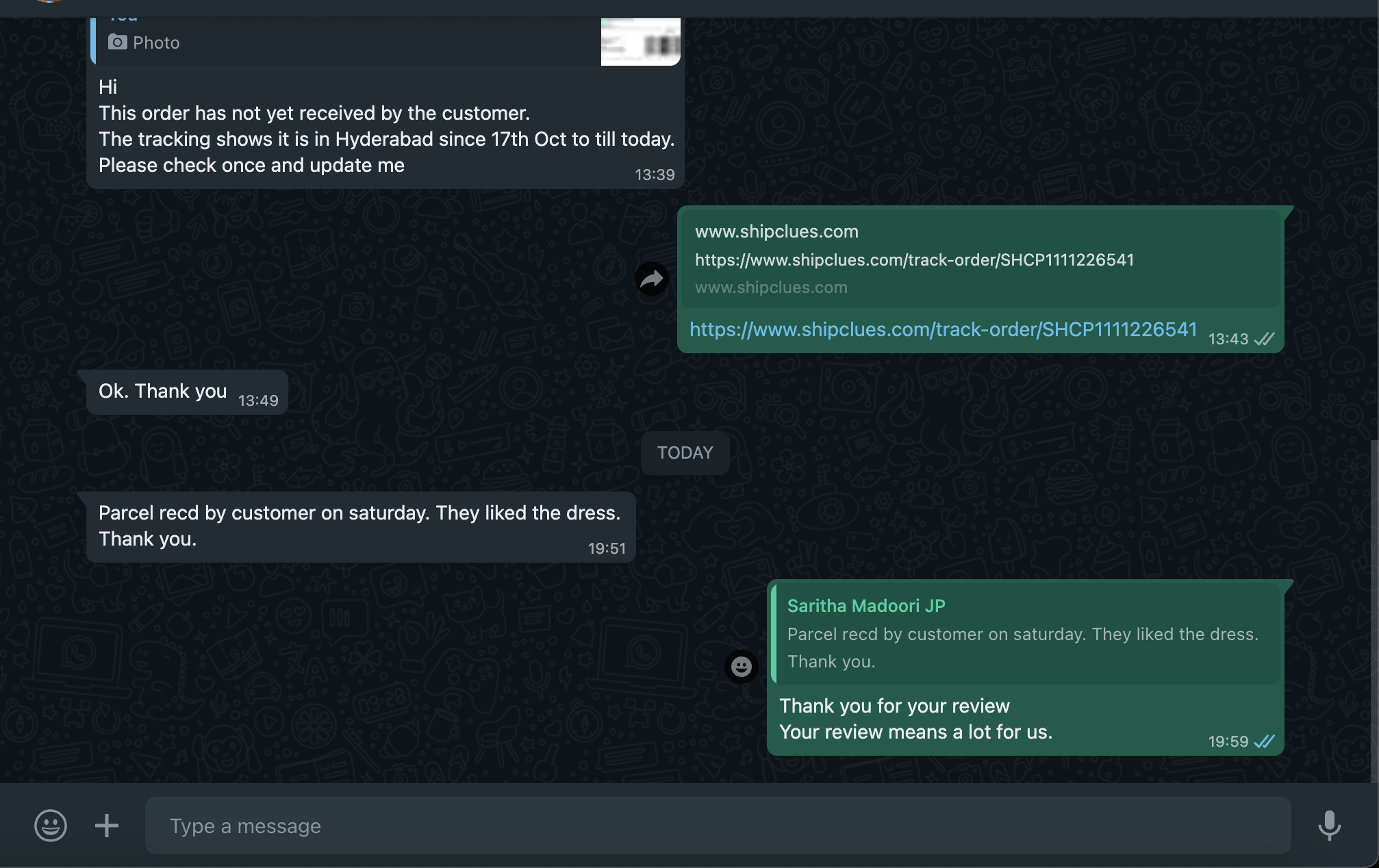
Task: Open the emoji picker in the message bar
Action: click(51, 825)
